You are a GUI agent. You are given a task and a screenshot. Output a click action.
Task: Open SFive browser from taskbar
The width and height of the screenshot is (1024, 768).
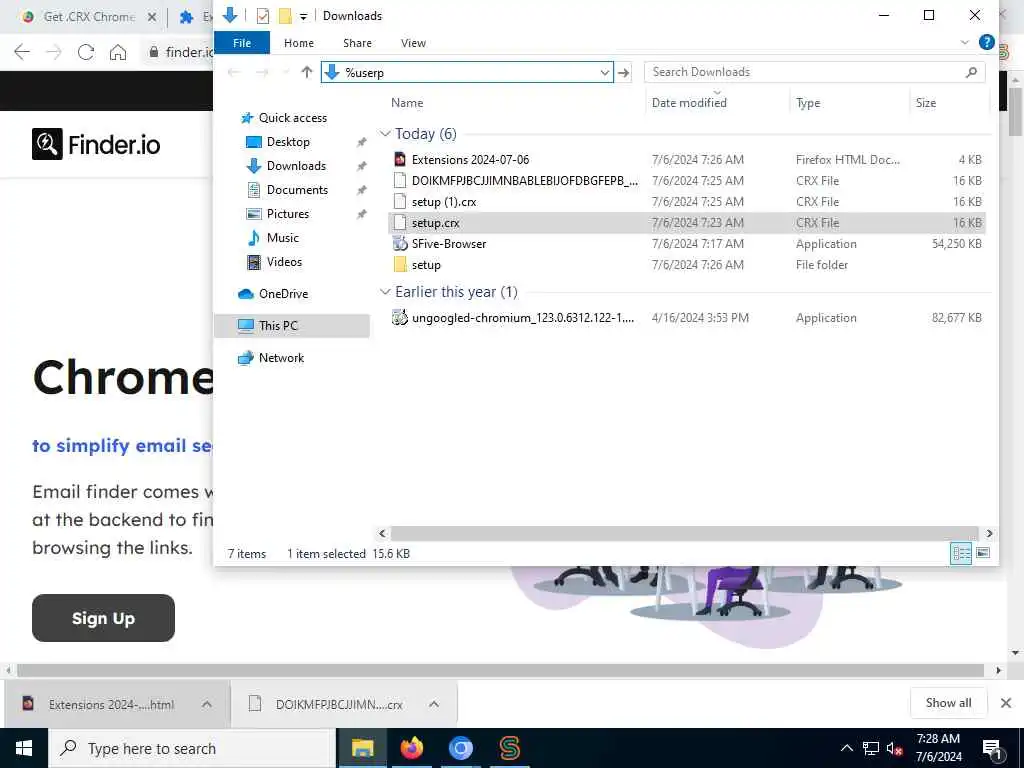[509, 748]
